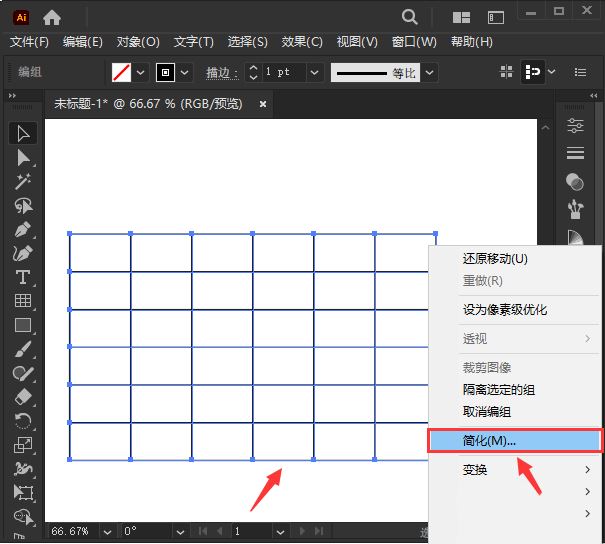The image size is (605, 544).
Task: Select the Lasso tool
Action: click(x=23, y=206)
